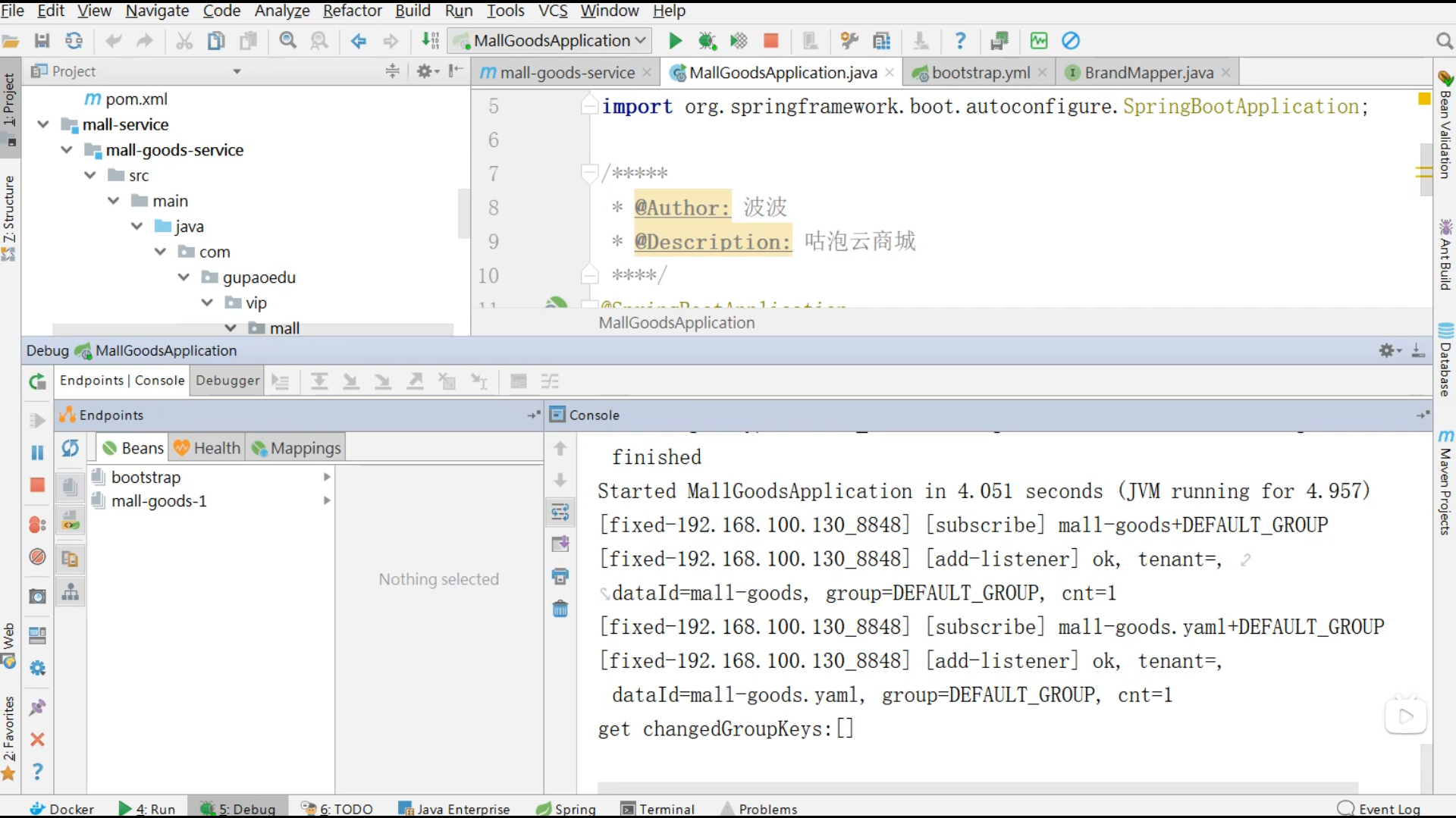Collapse the main folder node

click(114, 201)
